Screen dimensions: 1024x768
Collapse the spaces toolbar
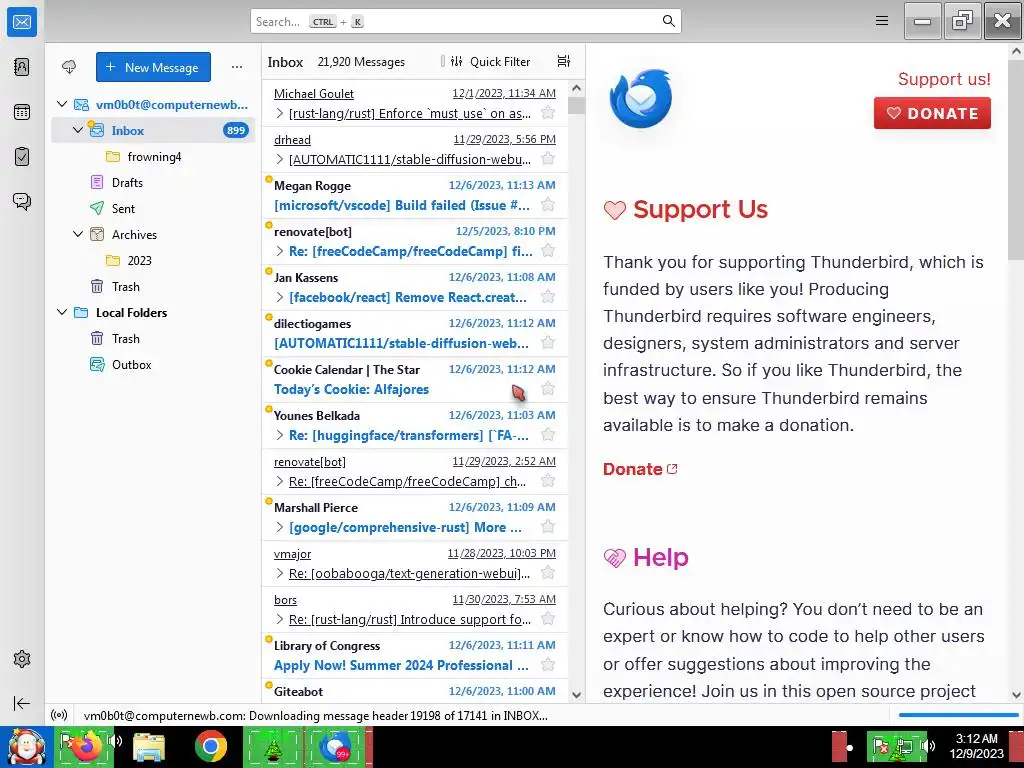coord(22,703)
